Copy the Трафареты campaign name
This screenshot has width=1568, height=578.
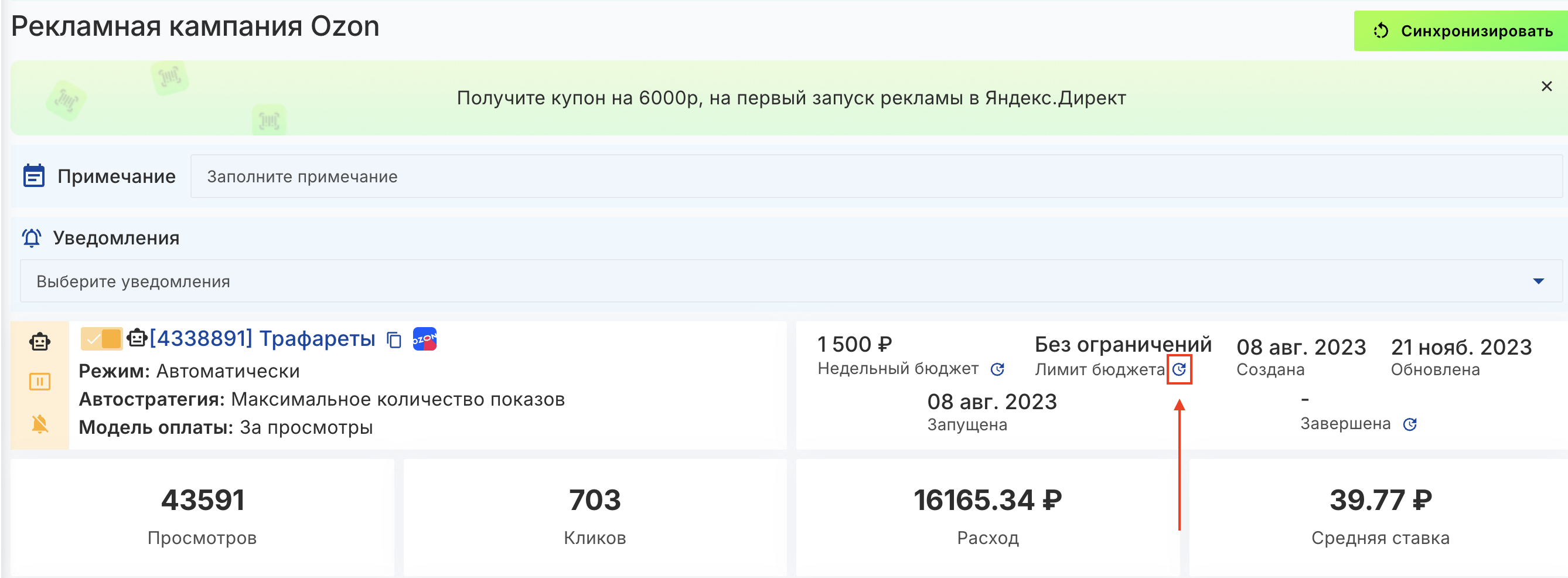pos(394,340)
